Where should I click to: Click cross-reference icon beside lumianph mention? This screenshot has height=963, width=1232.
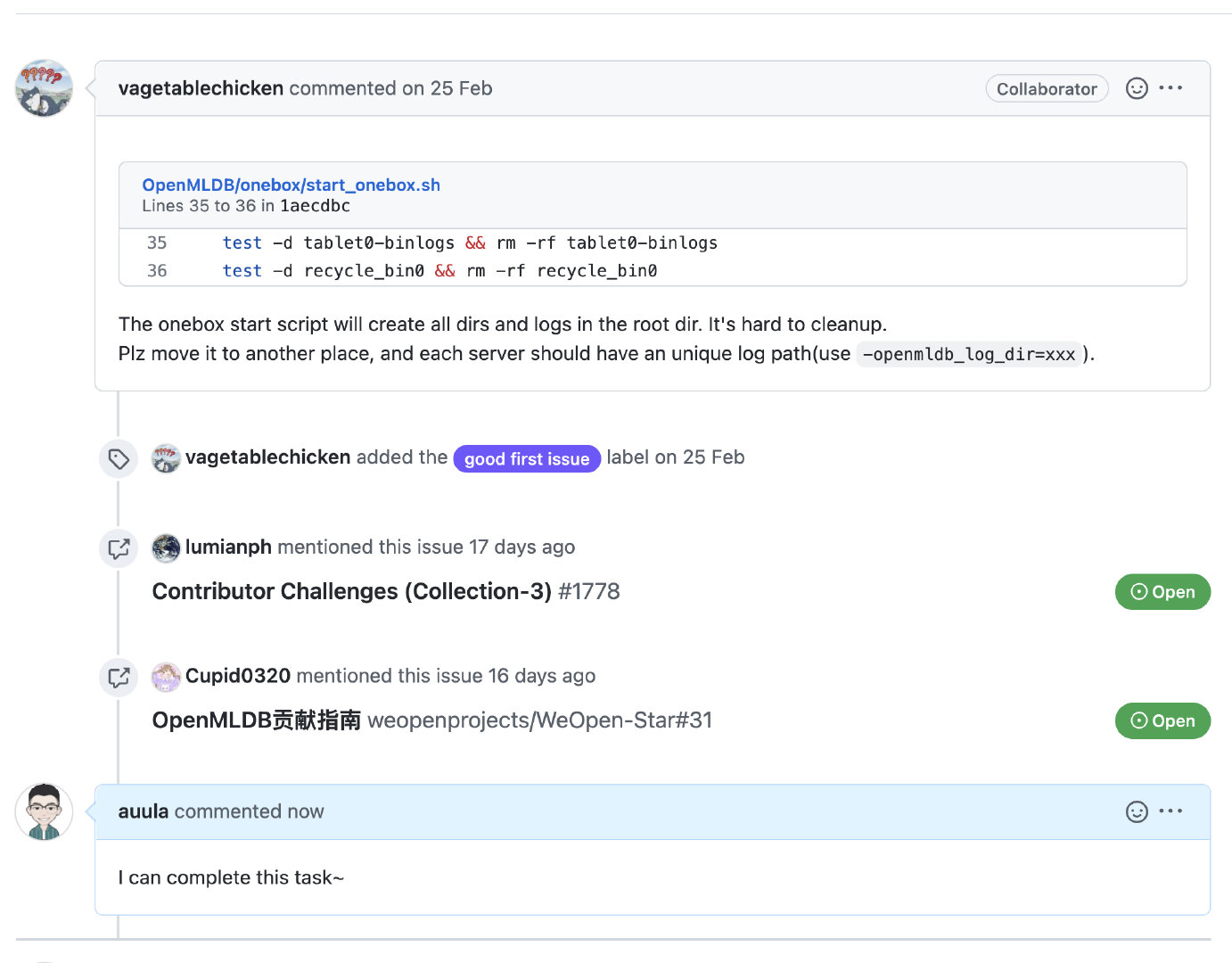[119, 547]
